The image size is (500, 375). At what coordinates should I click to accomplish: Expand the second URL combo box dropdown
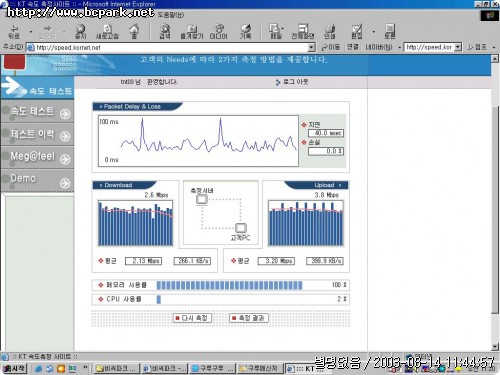coord(458,47)
